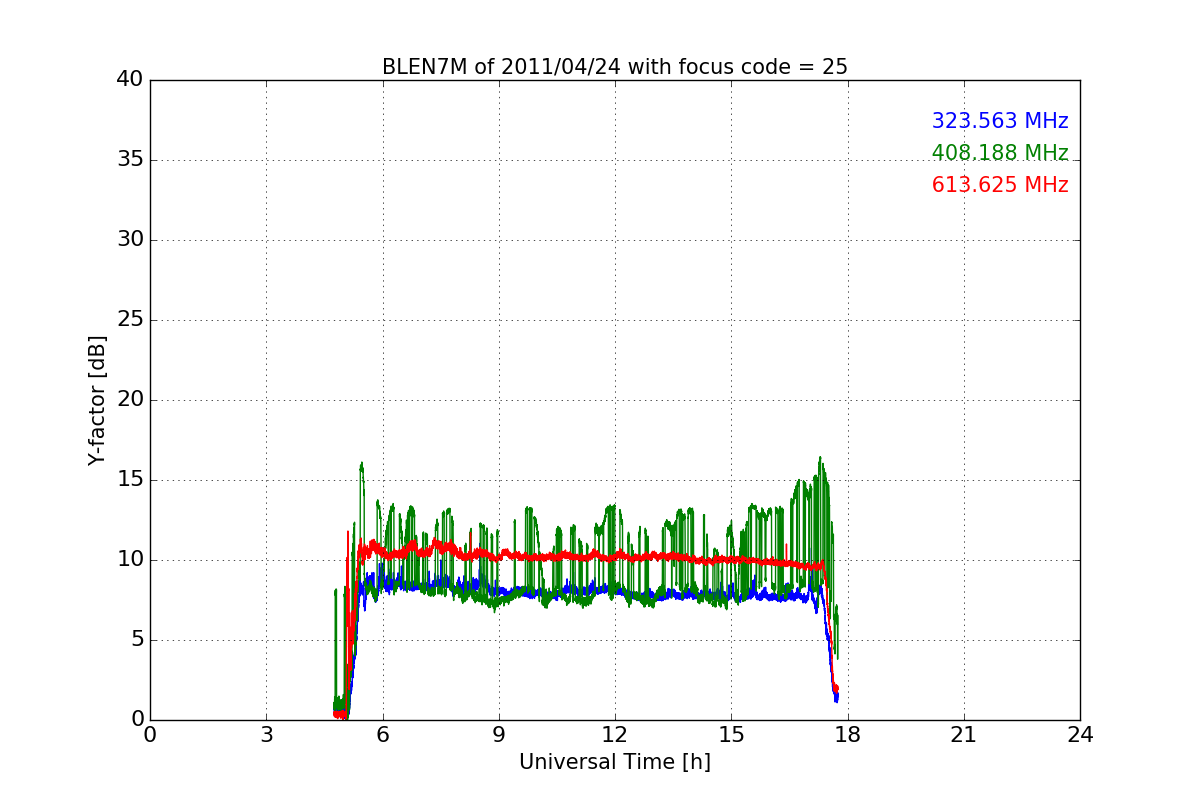Click the x-axis tick label 6
This screenshot has height=800, width=1200.
(382, 734)
